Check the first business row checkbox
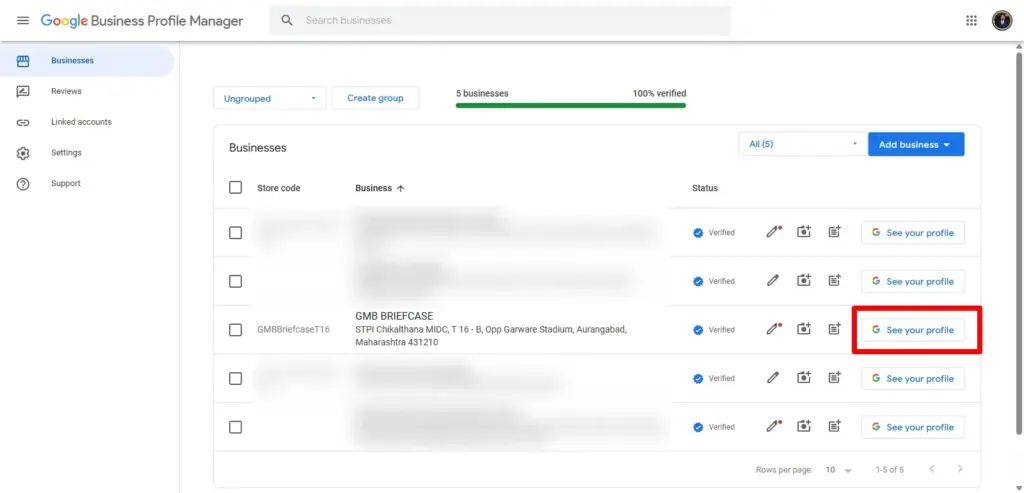1024x493 pixels. coord(236,232)
